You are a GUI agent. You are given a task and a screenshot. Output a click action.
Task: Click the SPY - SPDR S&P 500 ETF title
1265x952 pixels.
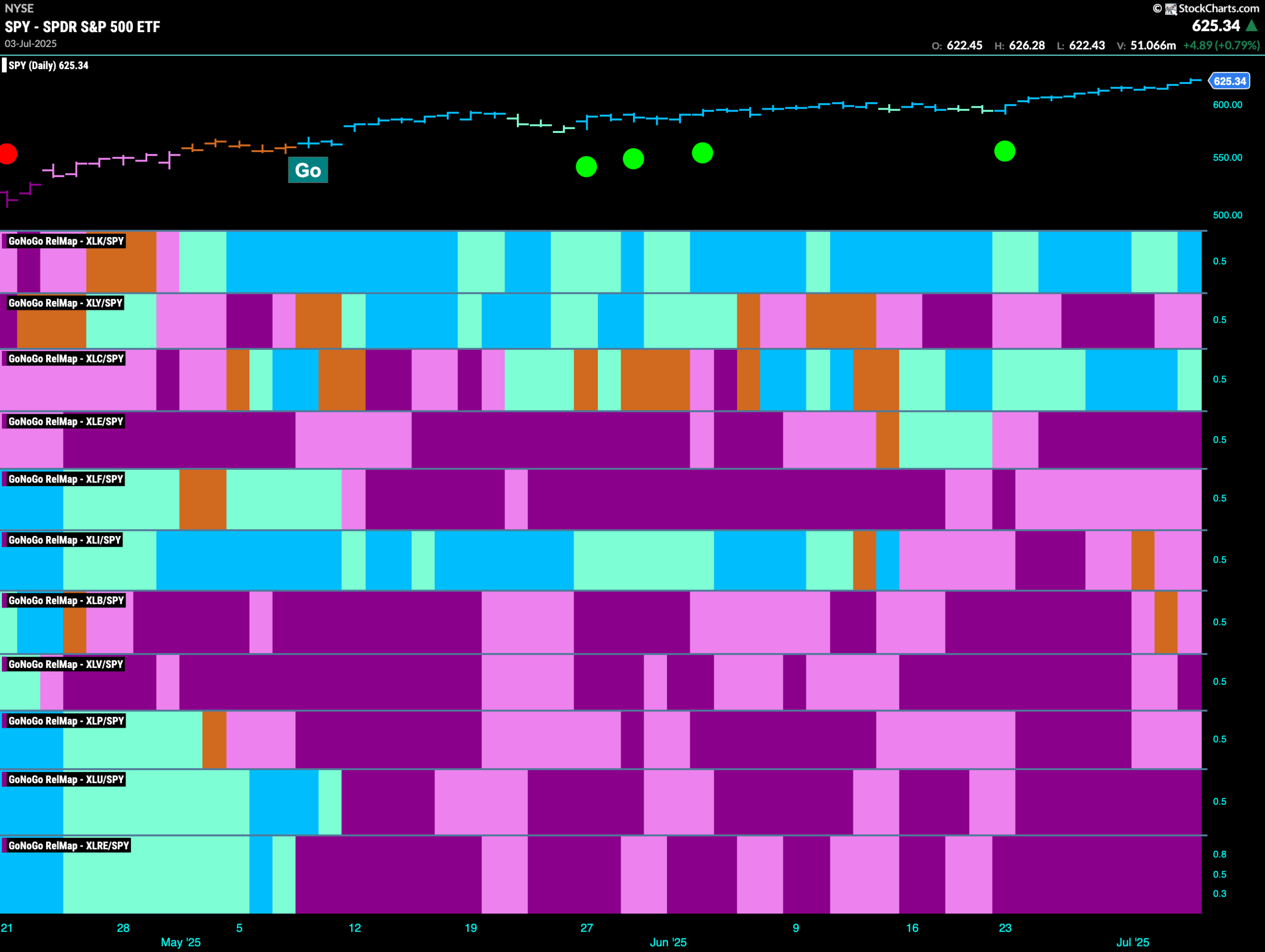[x=82, y=26]
